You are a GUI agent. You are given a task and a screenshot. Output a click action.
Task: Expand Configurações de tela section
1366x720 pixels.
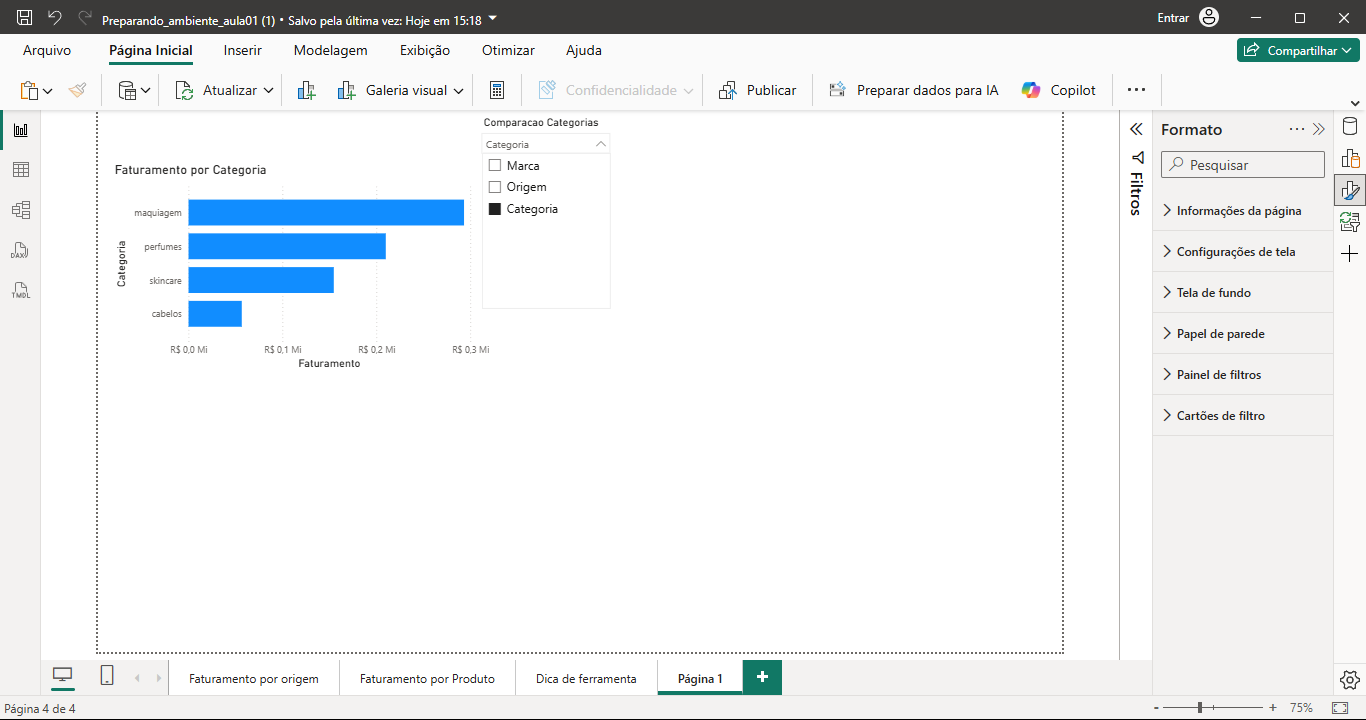coord(1243,252)
